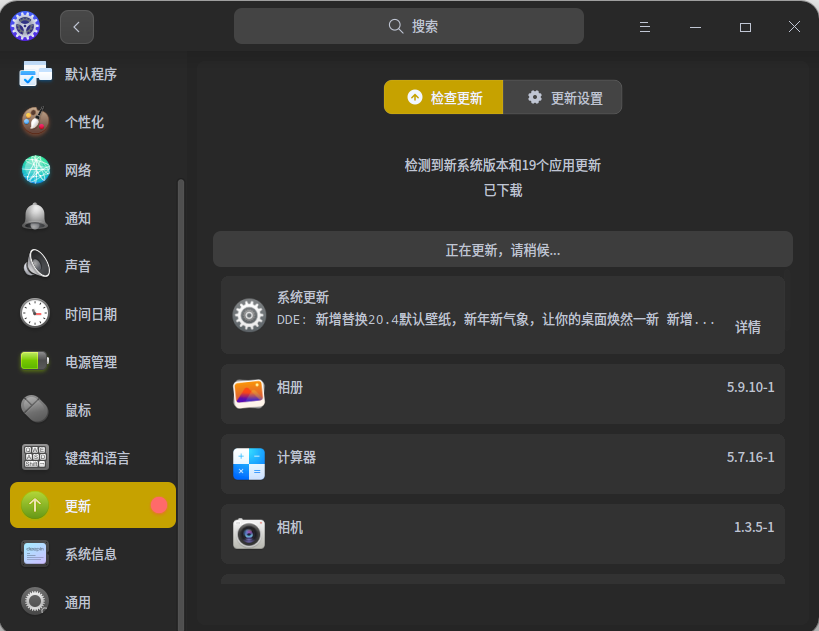Minimize the Control Center window

click(695, 27)
